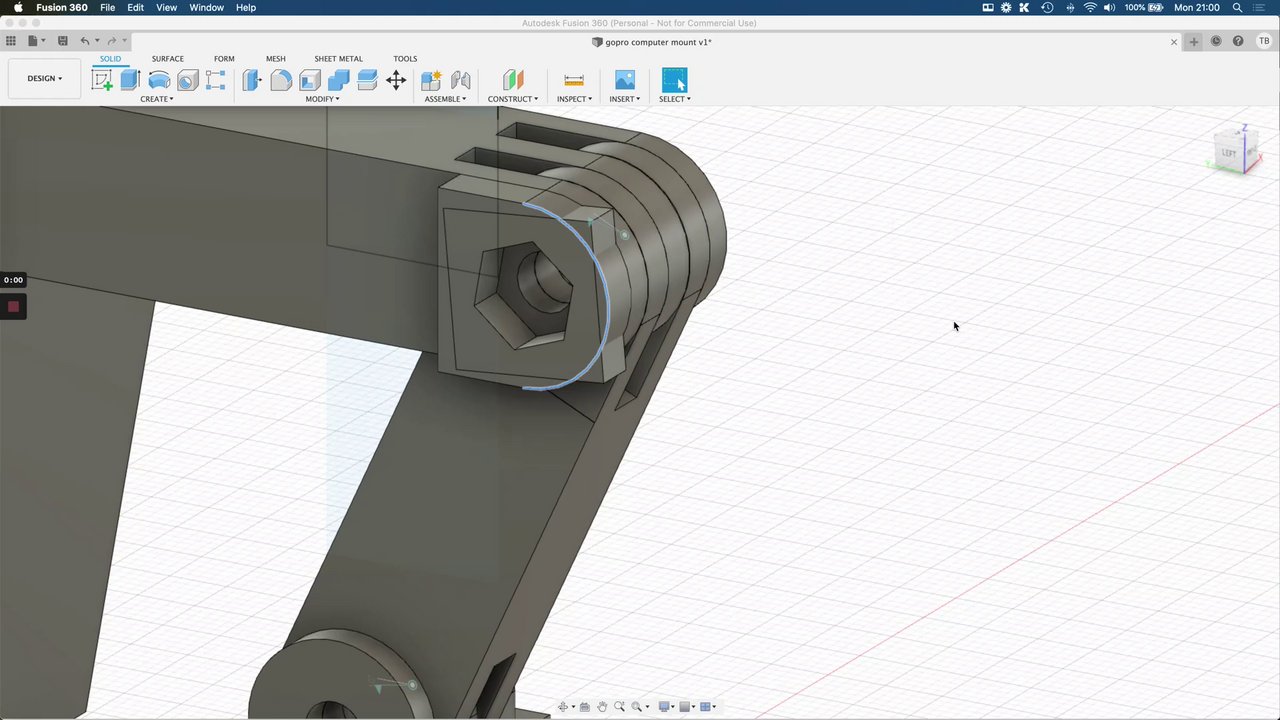
Task: Activate the Fit zoom magnifier tool
Action: tap(636, 707)
